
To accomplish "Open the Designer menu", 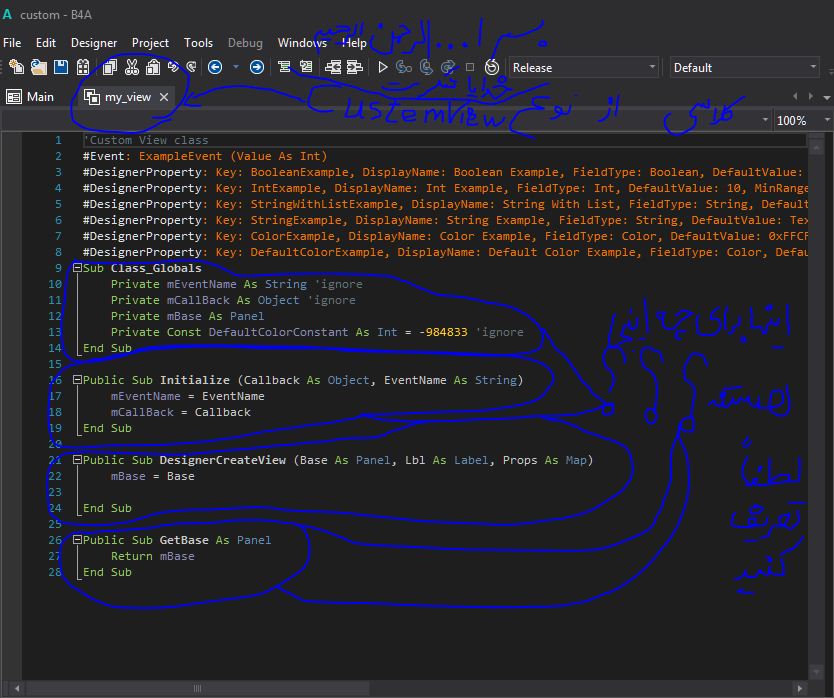I will click(x=93, y=43).
